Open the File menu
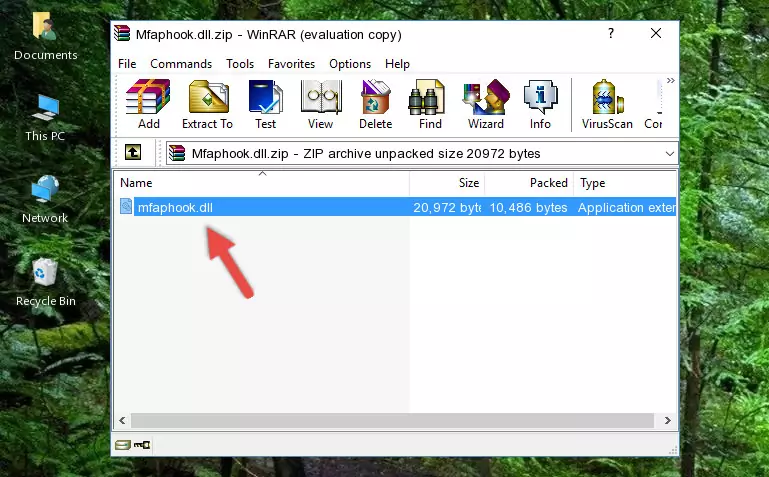Viewport: 769px width, 477px height. [127, 64]
